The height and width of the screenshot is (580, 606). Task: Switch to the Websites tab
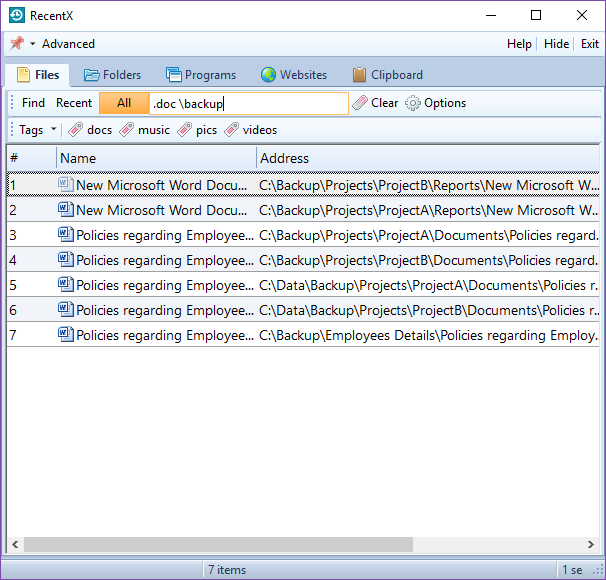pyautogui.click(x=294, y=75)
